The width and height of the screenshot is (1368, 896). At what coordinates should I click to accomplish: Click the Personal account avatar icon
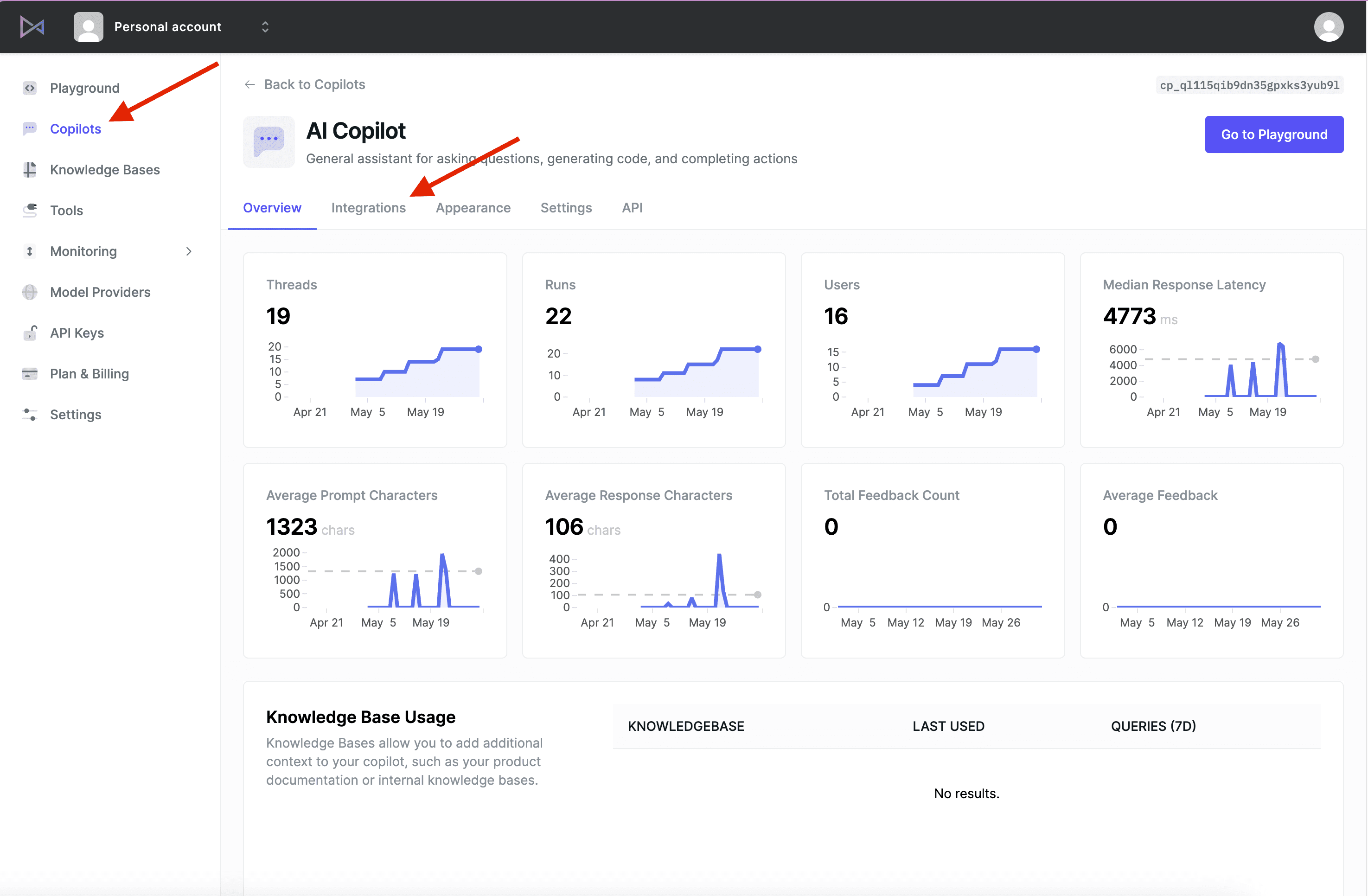89,26
